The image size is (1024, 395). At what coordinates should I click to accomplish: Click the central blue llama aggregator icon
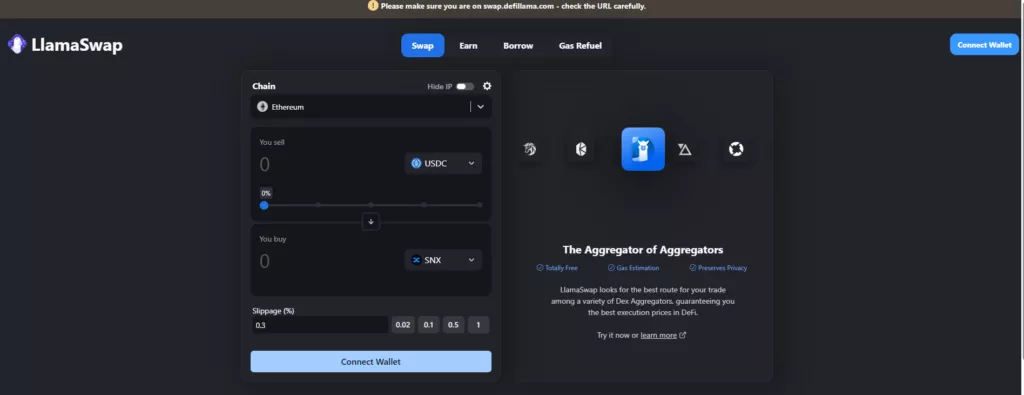point(643,149)
